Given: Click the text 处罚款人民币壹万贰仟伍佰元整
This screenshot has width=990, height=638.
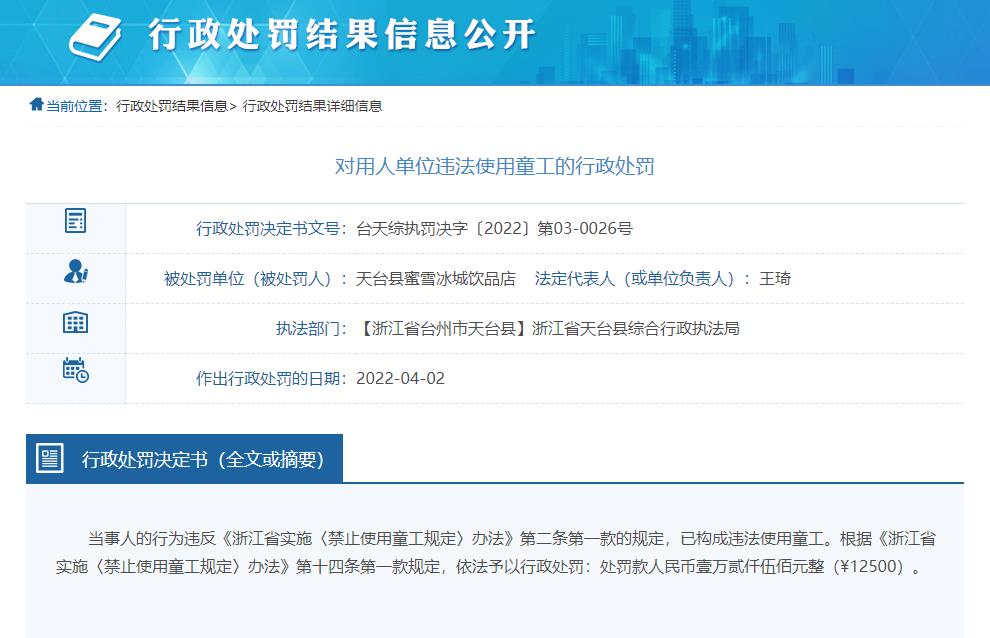Looking at the screenshot, I should [x=712, y=566].
